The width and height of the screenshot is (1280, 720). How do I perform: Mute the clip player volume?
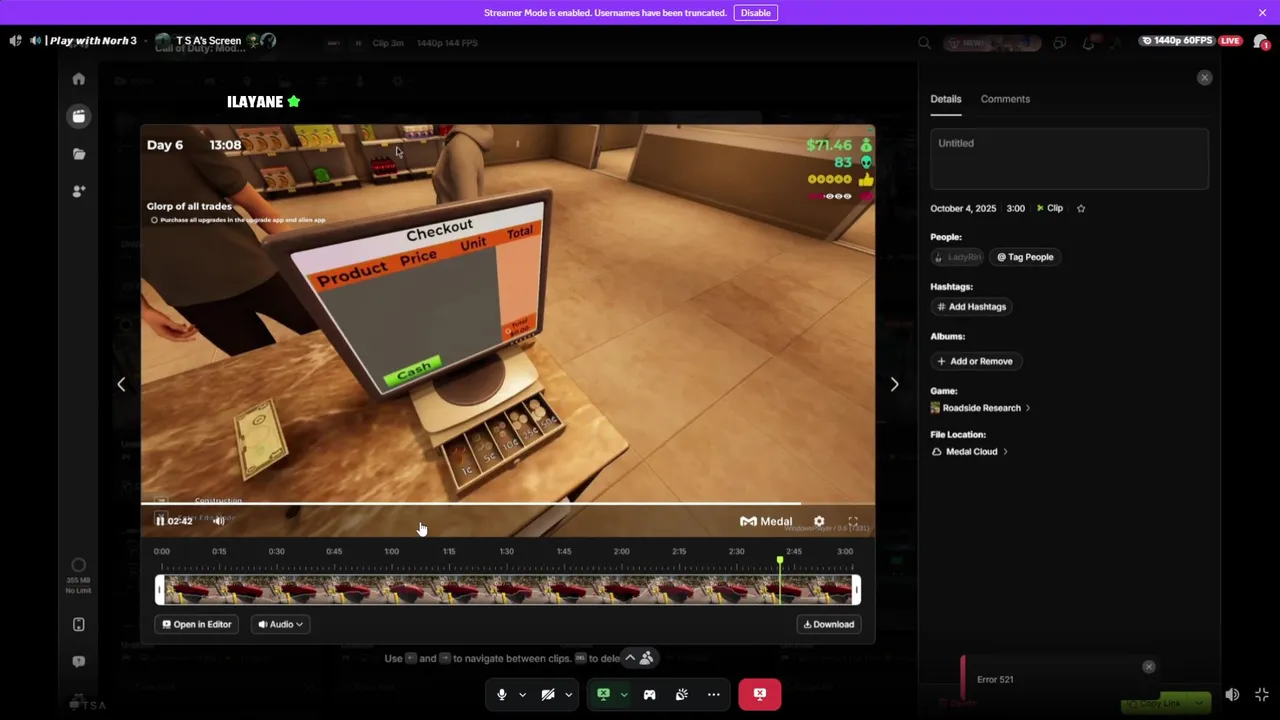[x=218, y=521]
